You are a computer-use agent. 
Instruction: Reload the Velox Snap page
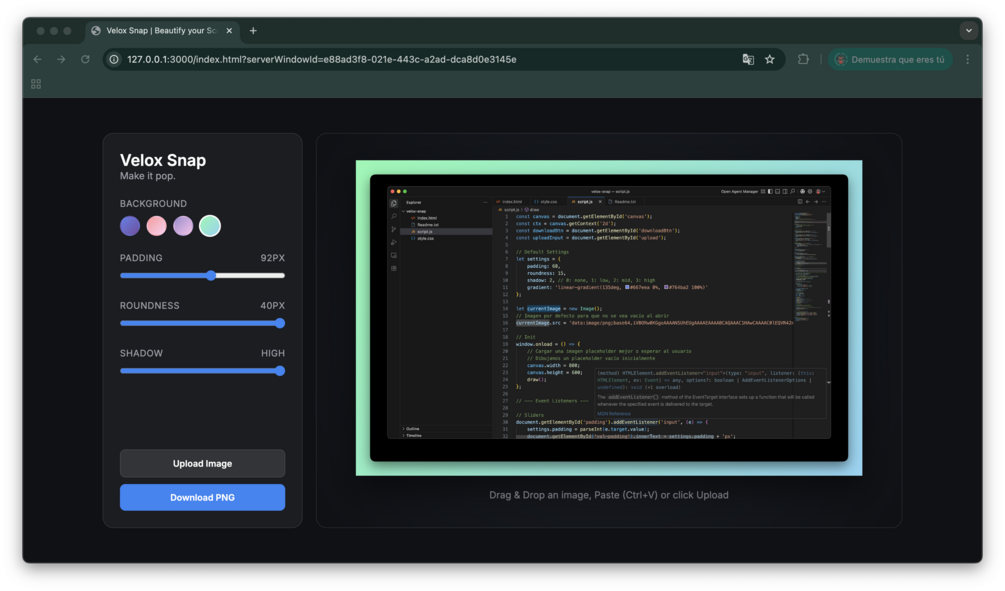pyautogui.click(x=85, y=59)
